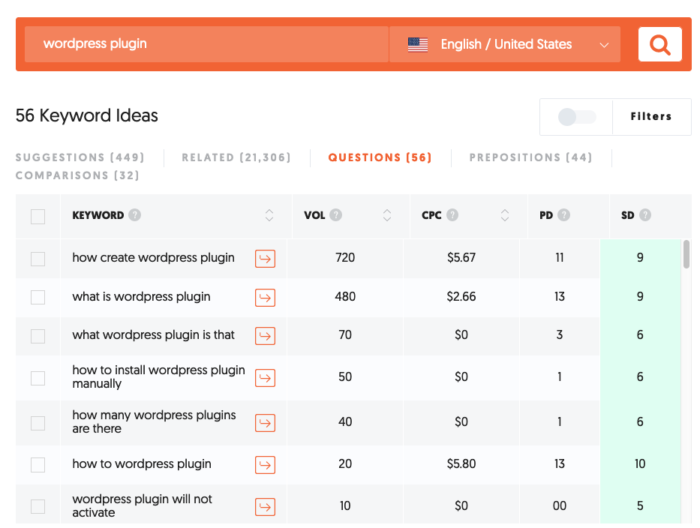The width and height of the screenshot is (700, 528).
Task: Check the box for 'how to install wordpress plugin manually'
Action: 38,378
